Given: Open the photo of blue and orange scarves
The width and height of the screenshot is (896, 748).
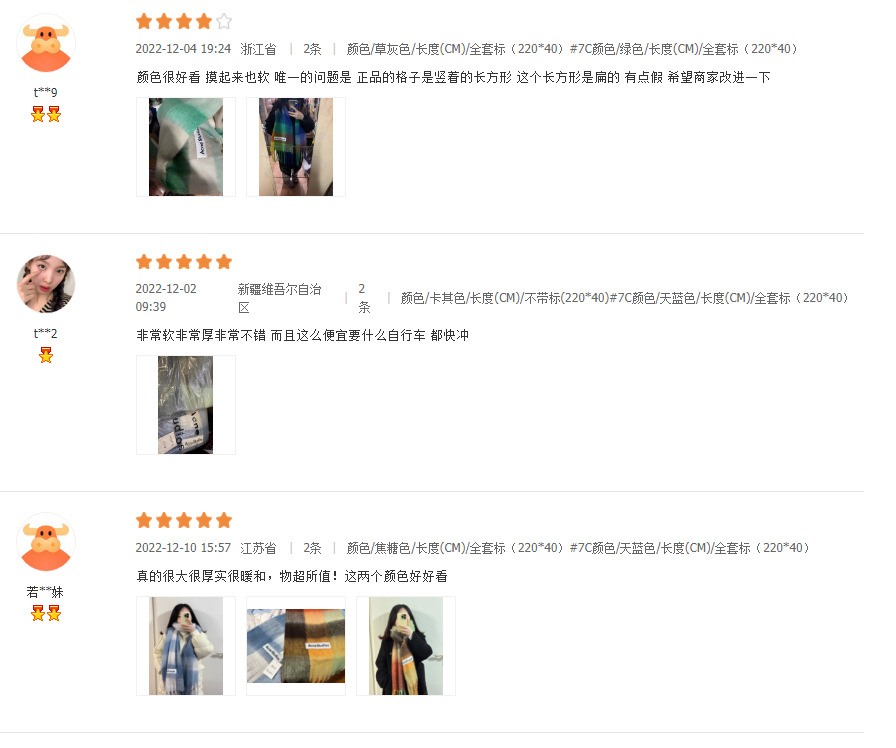Looking at the screenshot, I should 296,646.
